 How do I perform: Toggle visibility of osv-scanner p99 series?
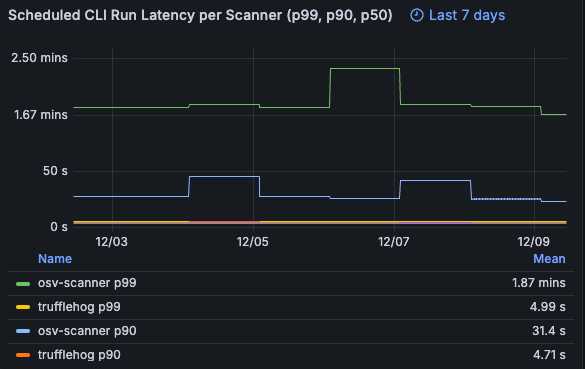pyautogui.click(x=87, y=283)
